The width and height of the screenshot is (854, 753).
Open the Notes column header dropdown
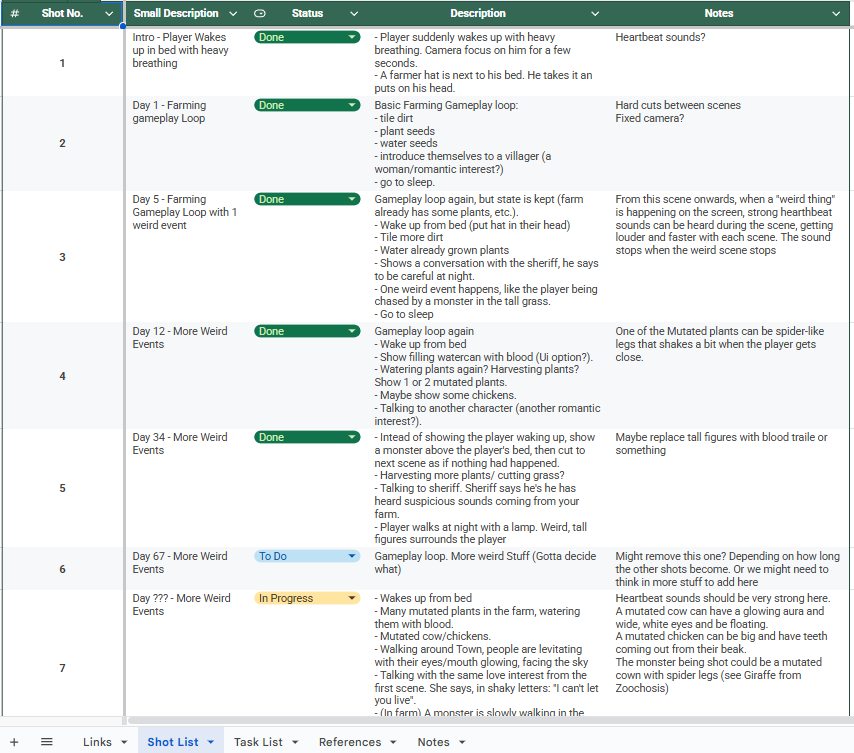[839, 14]
